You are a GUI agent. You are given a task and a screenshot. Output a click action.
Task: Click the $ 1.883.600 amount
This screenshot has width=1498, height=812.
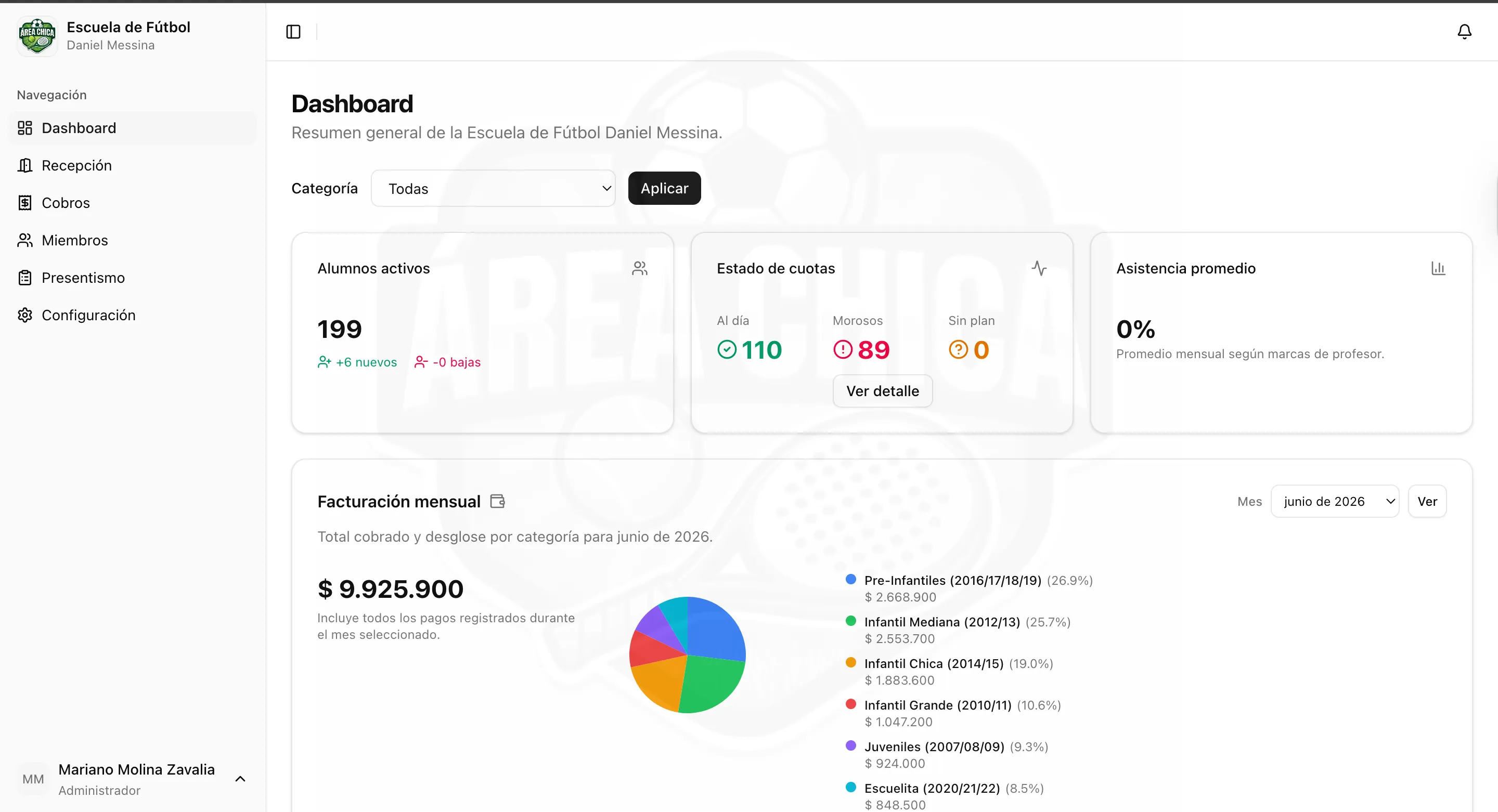pyautogui.click(x=899, y=680)
